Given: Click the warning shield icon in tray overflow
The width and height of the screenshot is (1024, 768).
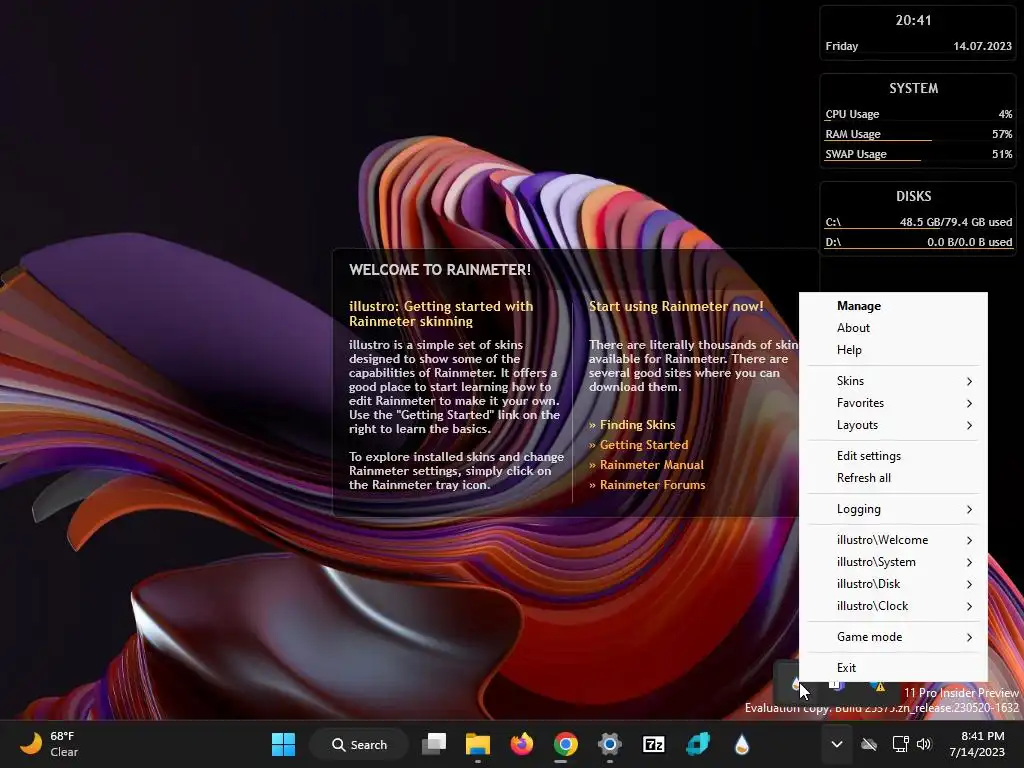Looking at the screenshot, I should pos(878,686).
